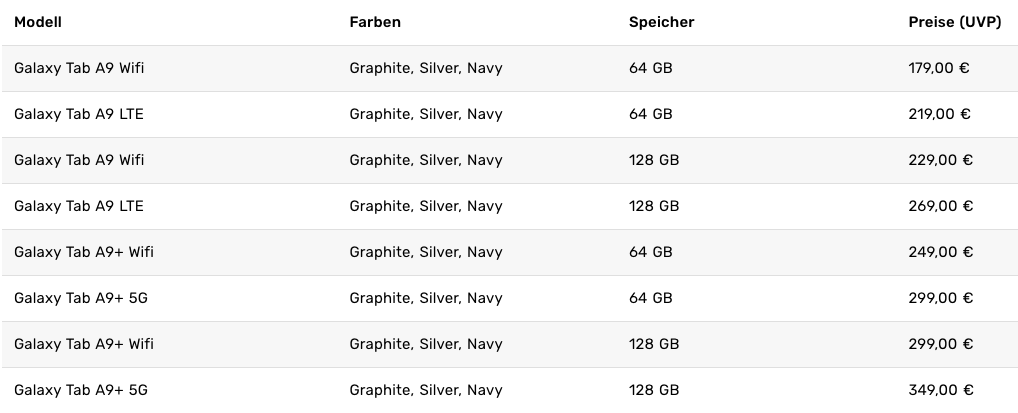This screenshot has width=1018, height=413.
Task: Click the last row Galaxy Tab A9+ 5G
Action: coord(509,390)
